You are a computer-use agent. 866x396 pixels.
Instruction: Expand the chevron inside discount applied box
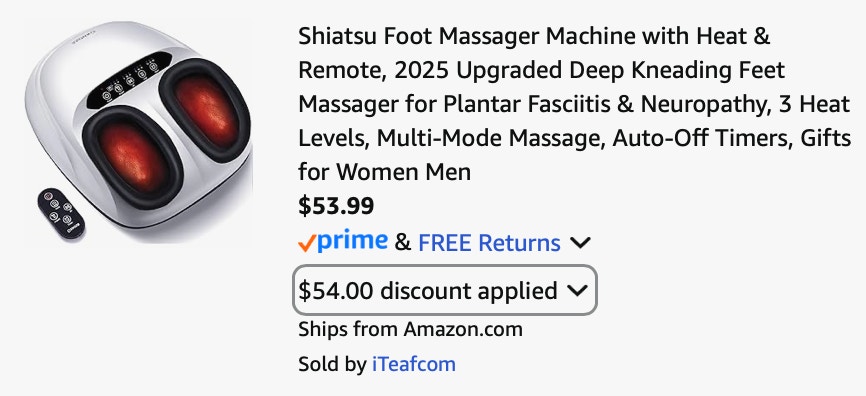point(577,291)
